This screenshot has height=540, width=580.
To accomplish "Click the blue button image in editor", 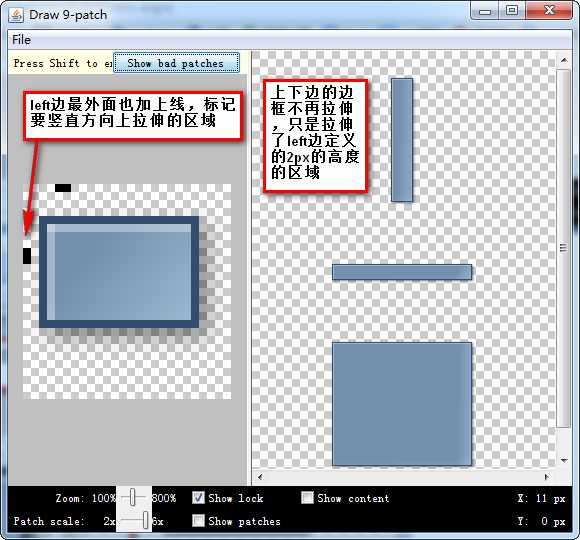I will (x=119, y=272).
